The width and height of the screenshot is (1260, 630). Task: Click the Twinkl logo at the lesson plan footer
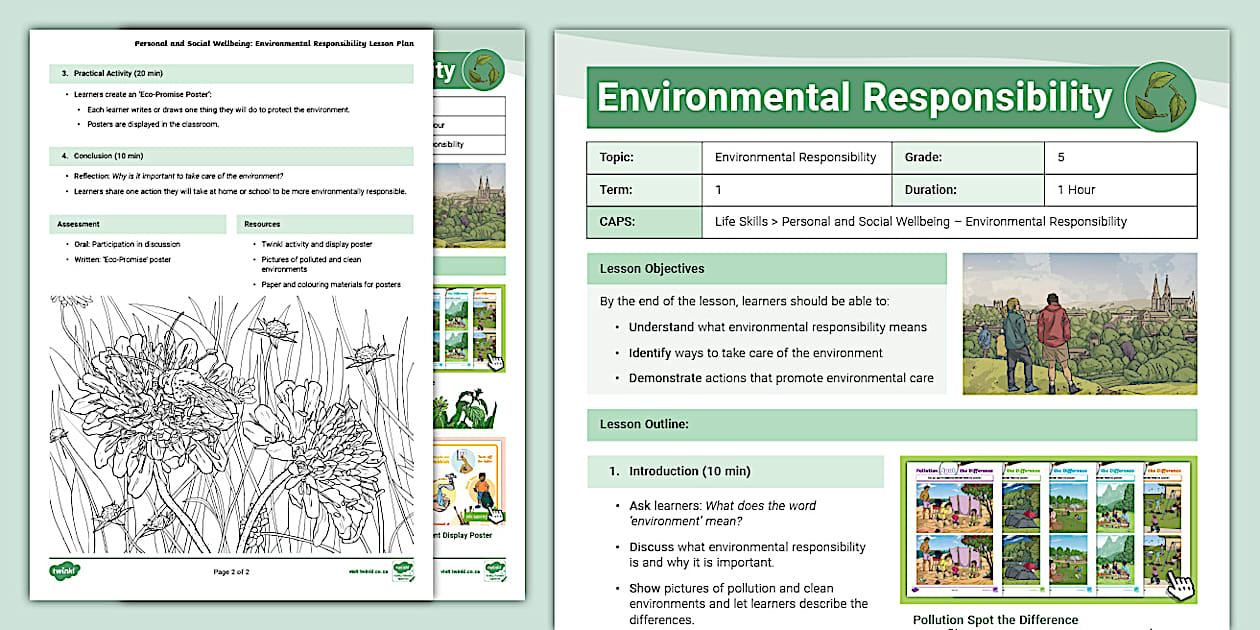[x=63, y=570]
